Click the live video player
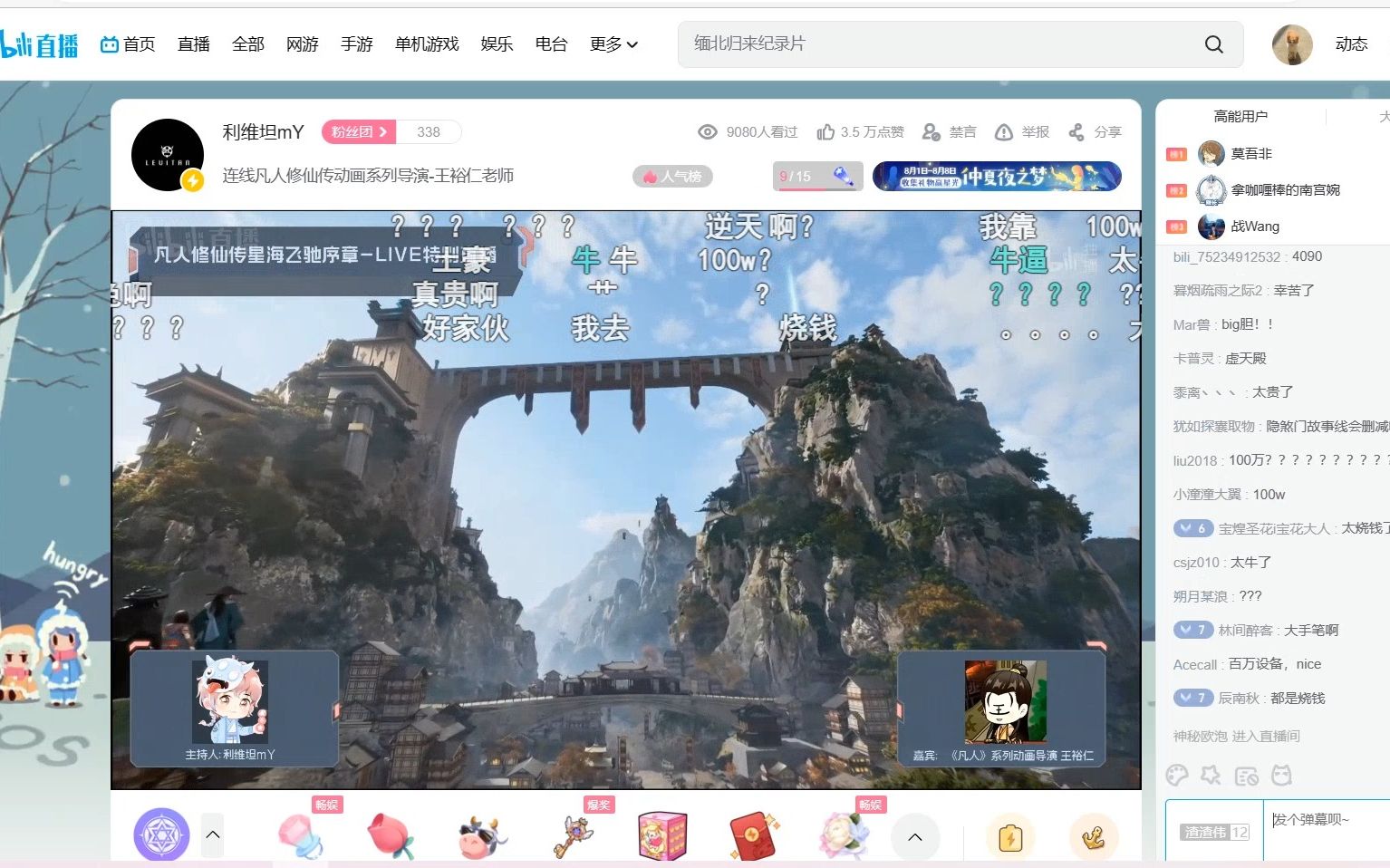This screenshot has height=868, width=1390. (x=626, y=500)
